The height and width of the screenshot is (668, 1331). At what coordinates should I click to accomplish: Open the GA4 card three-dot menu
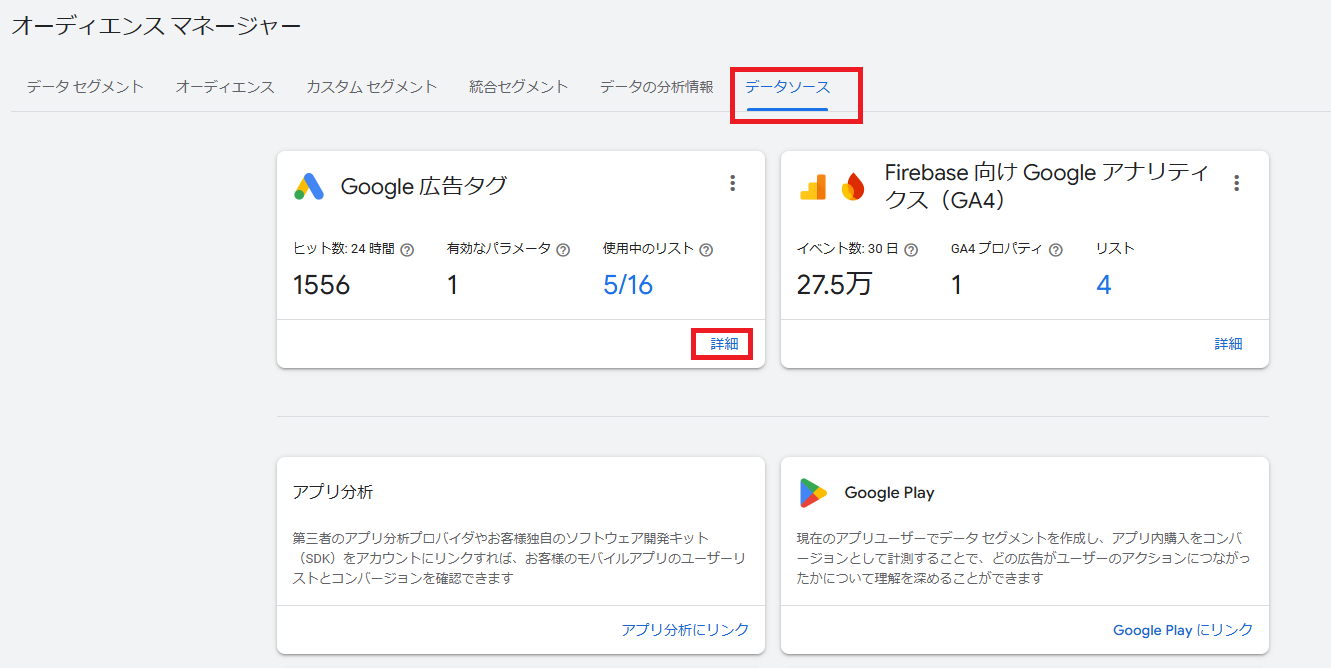coord(1236,183)
